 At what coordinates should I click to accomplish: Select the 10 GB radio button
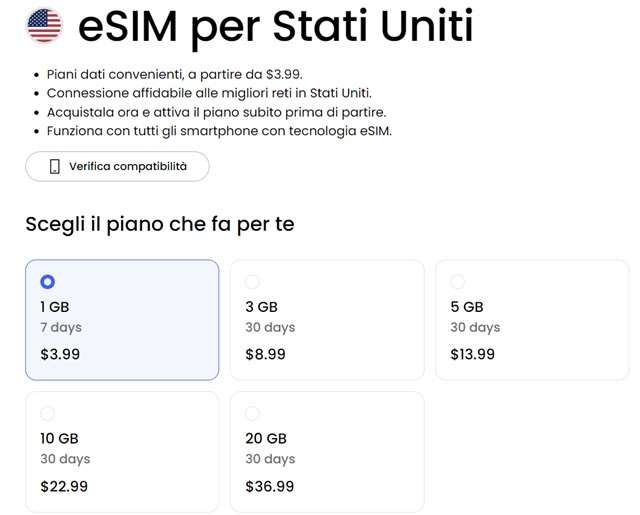coord(47,413)
